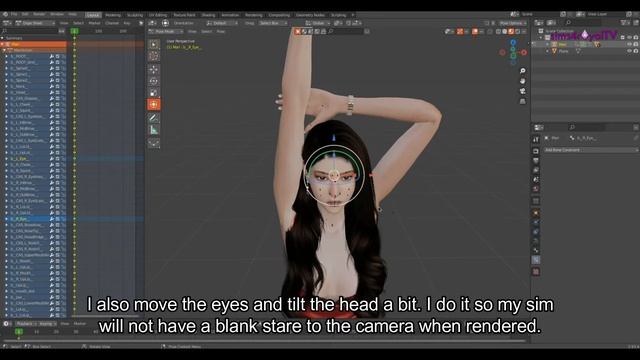The width and height of the screenshot is (640, 360).
Task: Click the timeline horizontal scrollbar
Action: tap(264, 340)
